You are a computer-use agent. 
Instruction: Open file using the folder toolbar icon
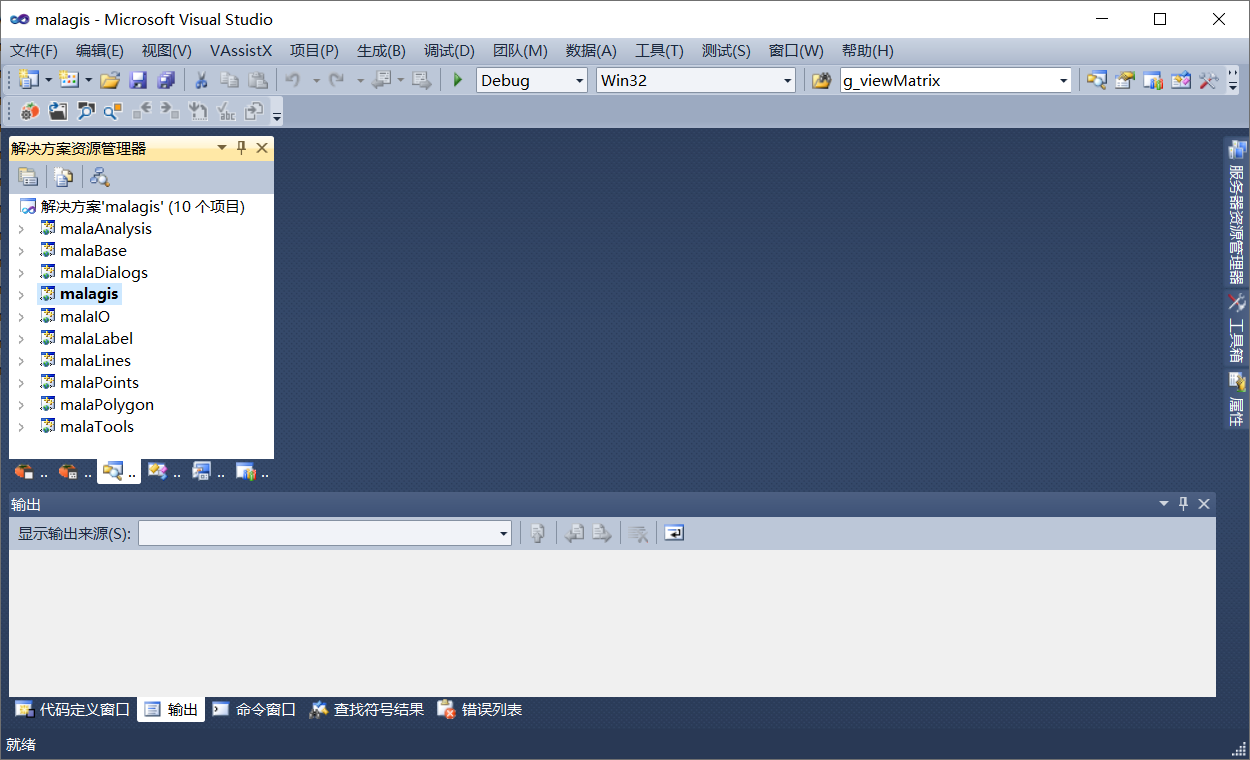coord(110,80)
